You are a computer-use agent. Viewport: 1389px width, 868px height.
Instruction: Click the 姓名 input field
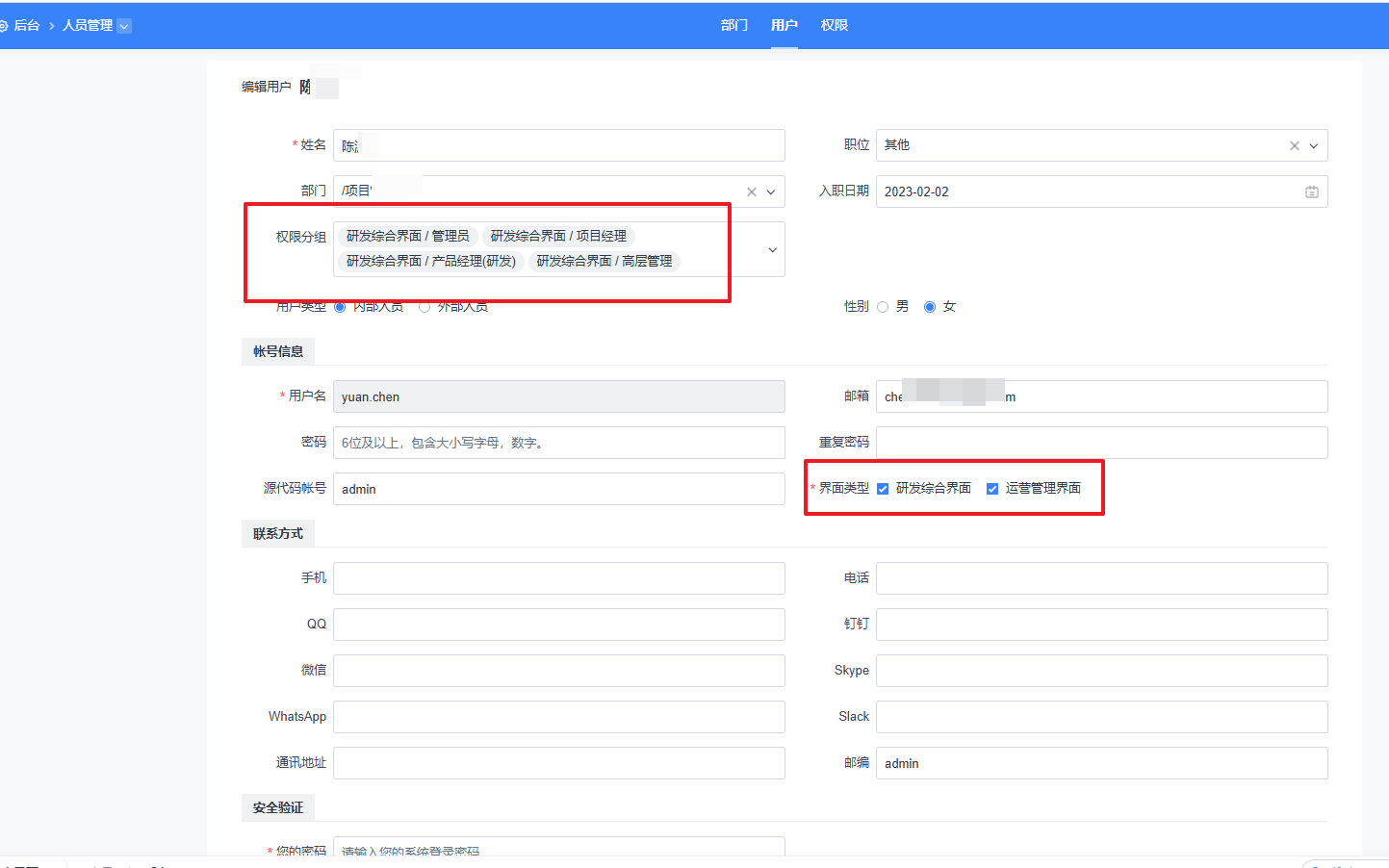point(559,145)
